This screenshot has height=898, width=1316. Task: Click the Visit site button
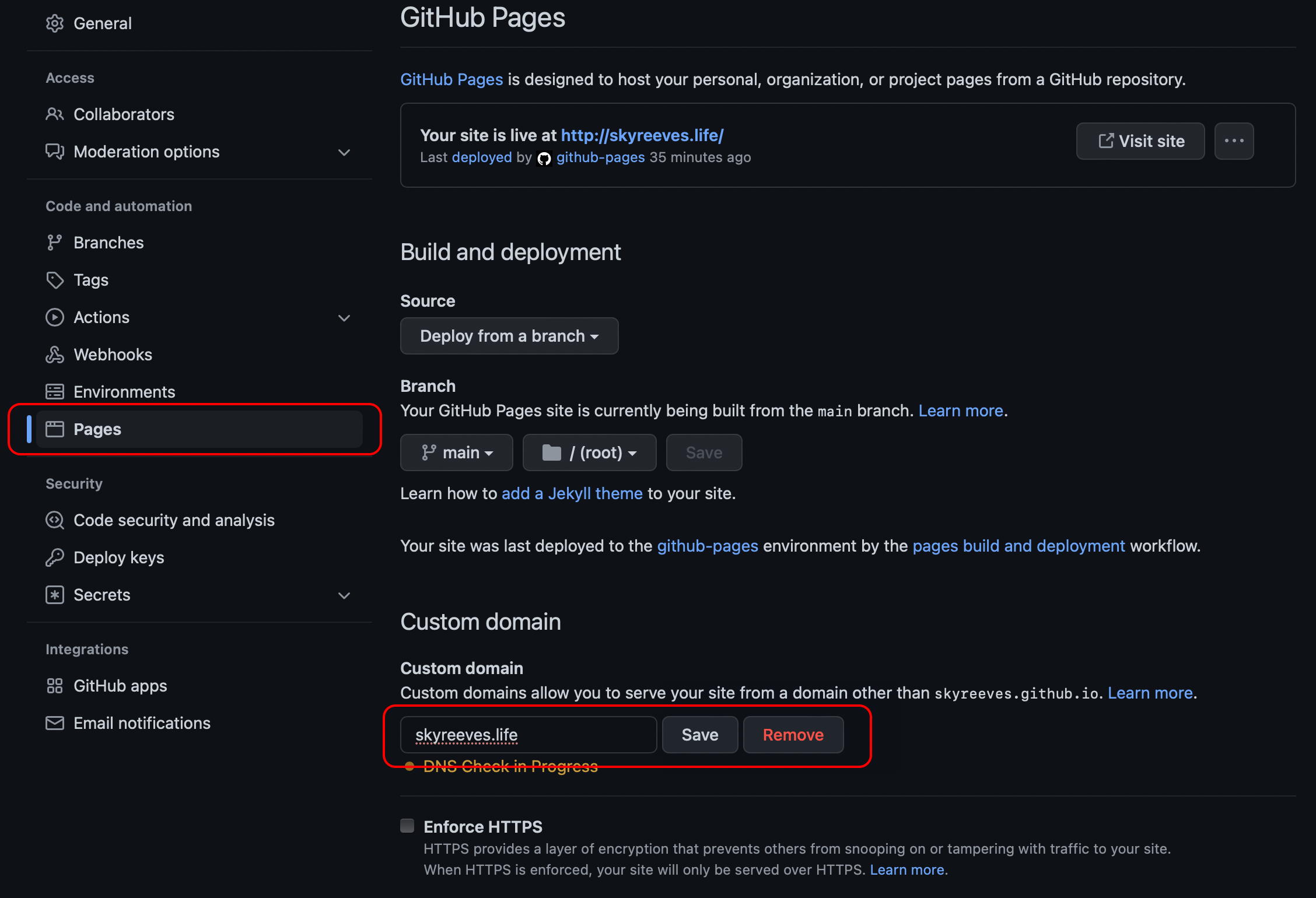click(x=1140, y=141)
